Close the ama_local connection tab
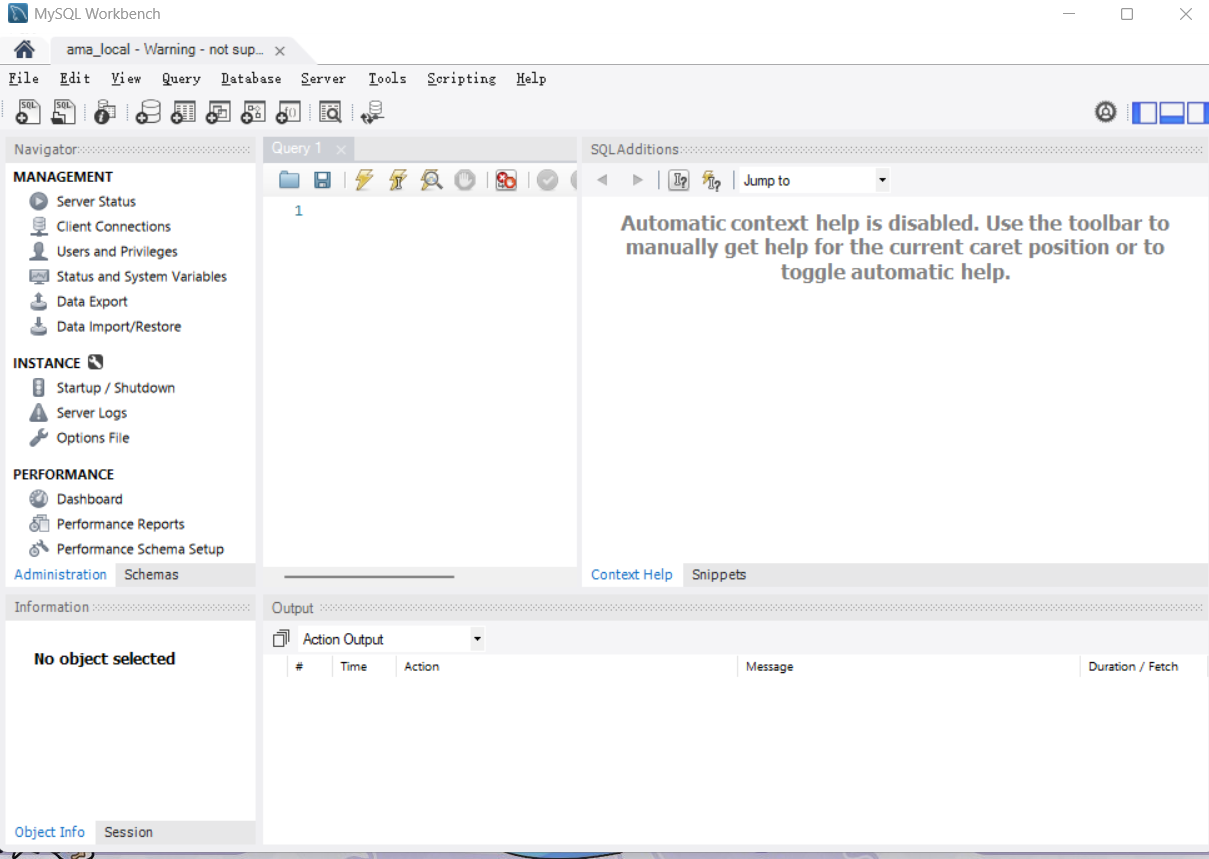 279,51
